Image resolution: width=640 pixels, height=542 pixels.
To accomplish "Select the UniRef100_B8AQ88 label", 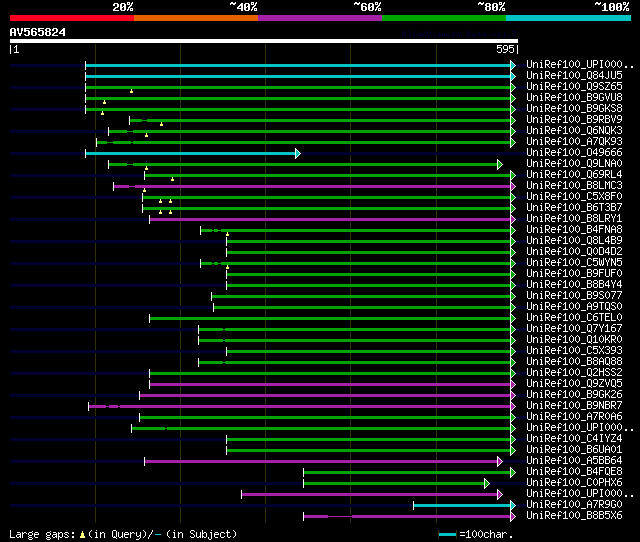I will pyautogui.click(x=574, y=362).
